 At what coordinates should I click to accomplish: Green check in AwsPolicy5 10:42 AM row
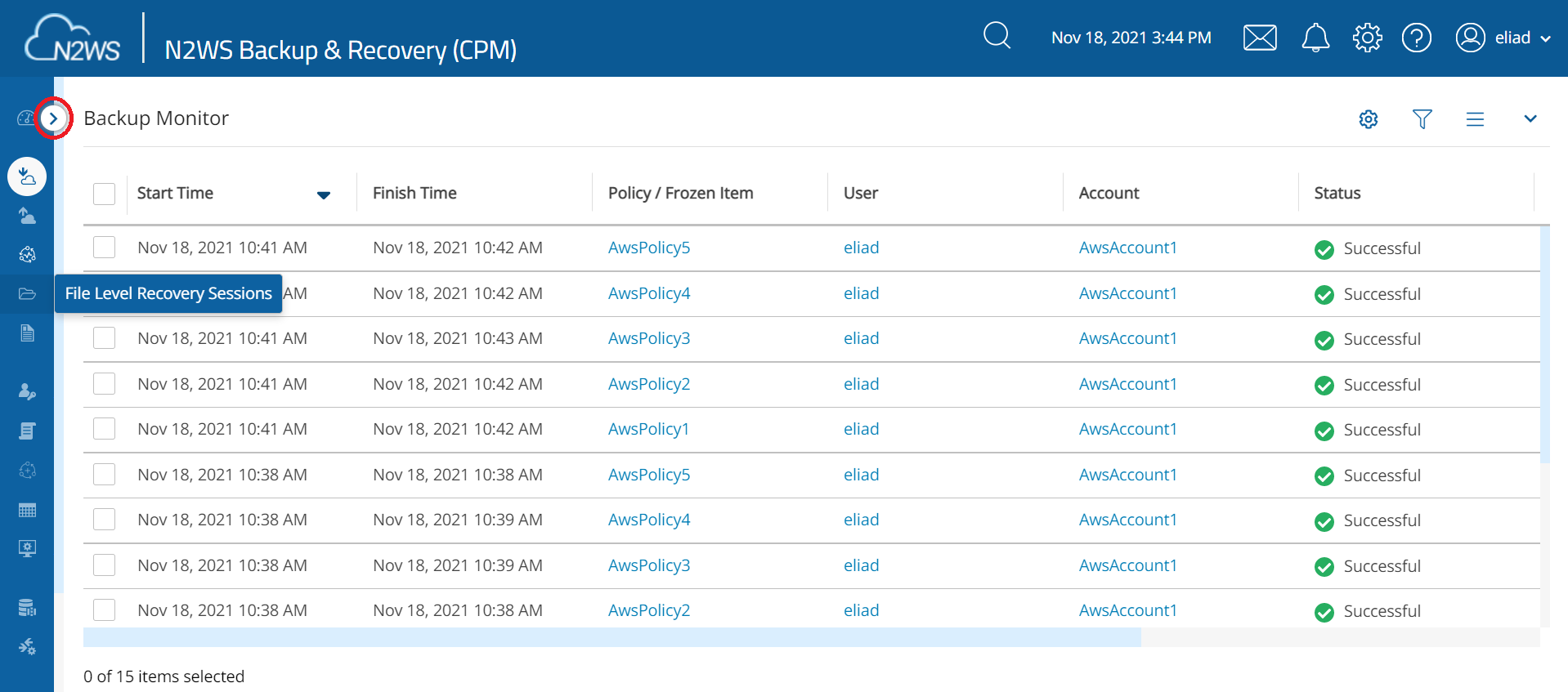(1324, 249)
